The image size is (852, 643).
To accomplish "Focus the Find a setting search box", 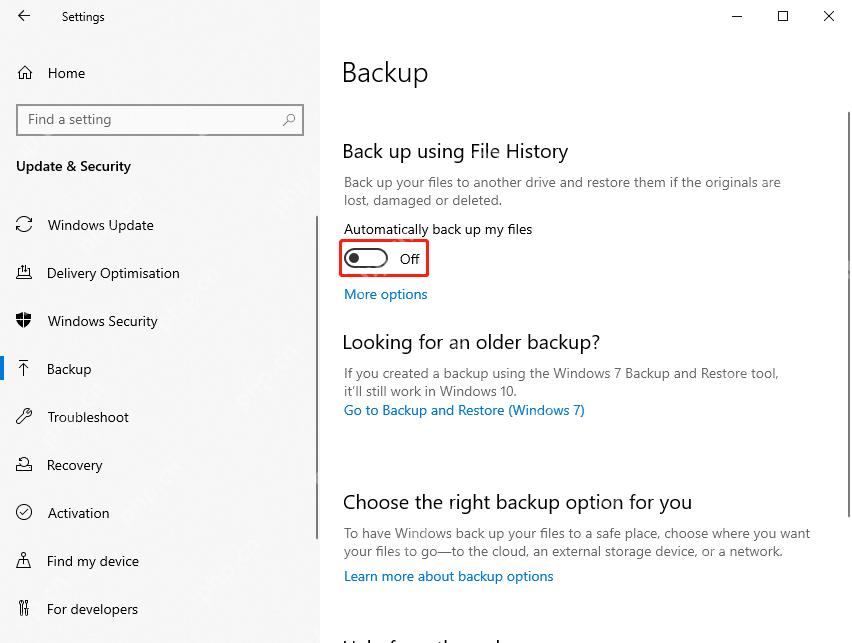I will [160, 120].
